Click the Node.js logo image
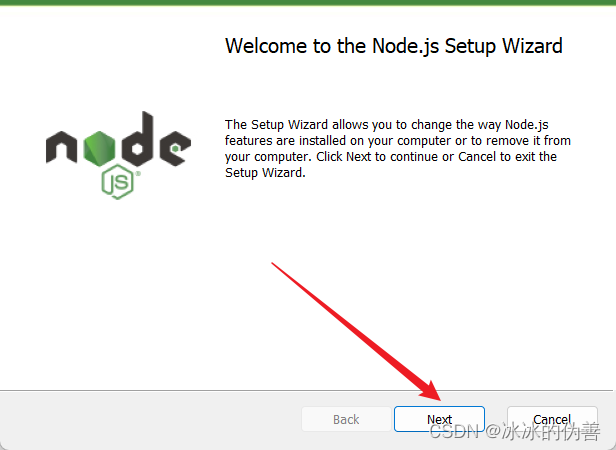Image resolution: width=616 pixels, height=450 pixels. click(118, 155)
